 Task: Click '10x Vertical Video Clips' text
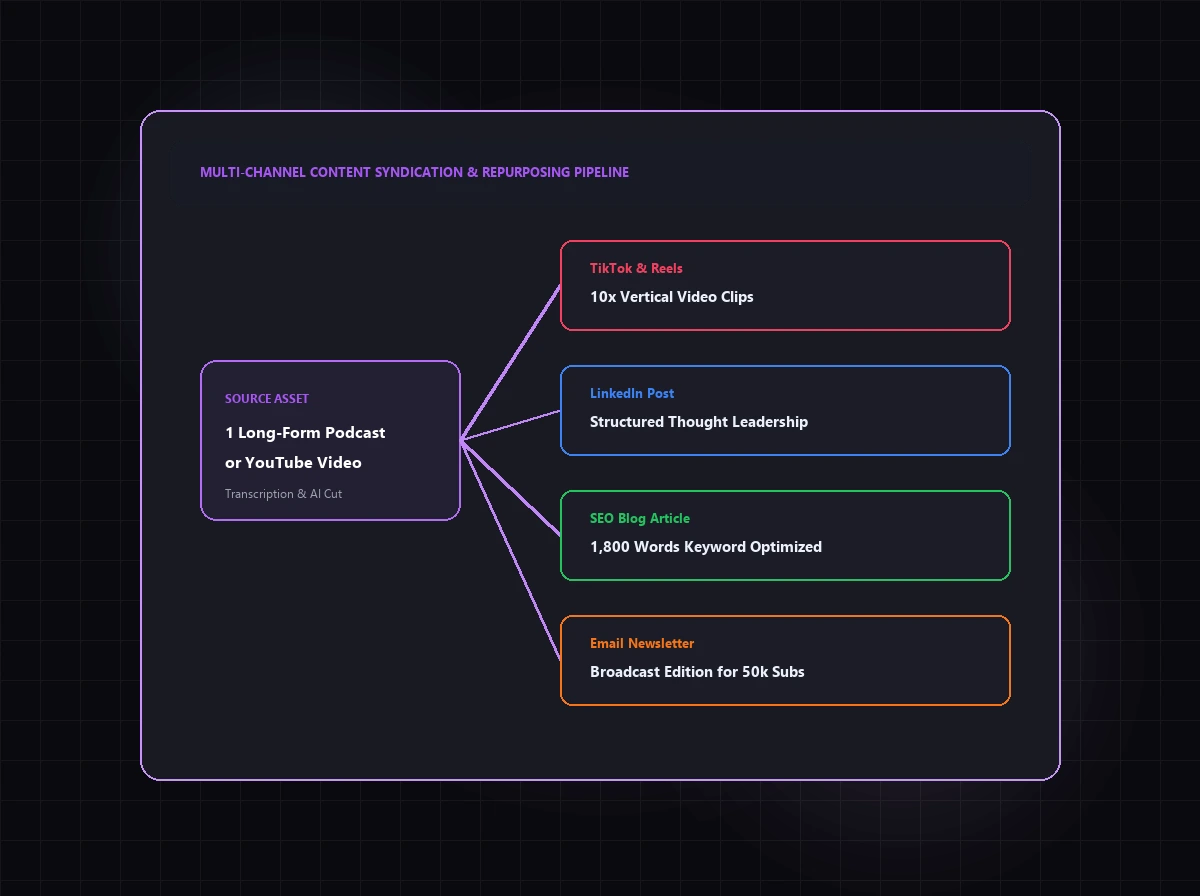tap(671, 297)
